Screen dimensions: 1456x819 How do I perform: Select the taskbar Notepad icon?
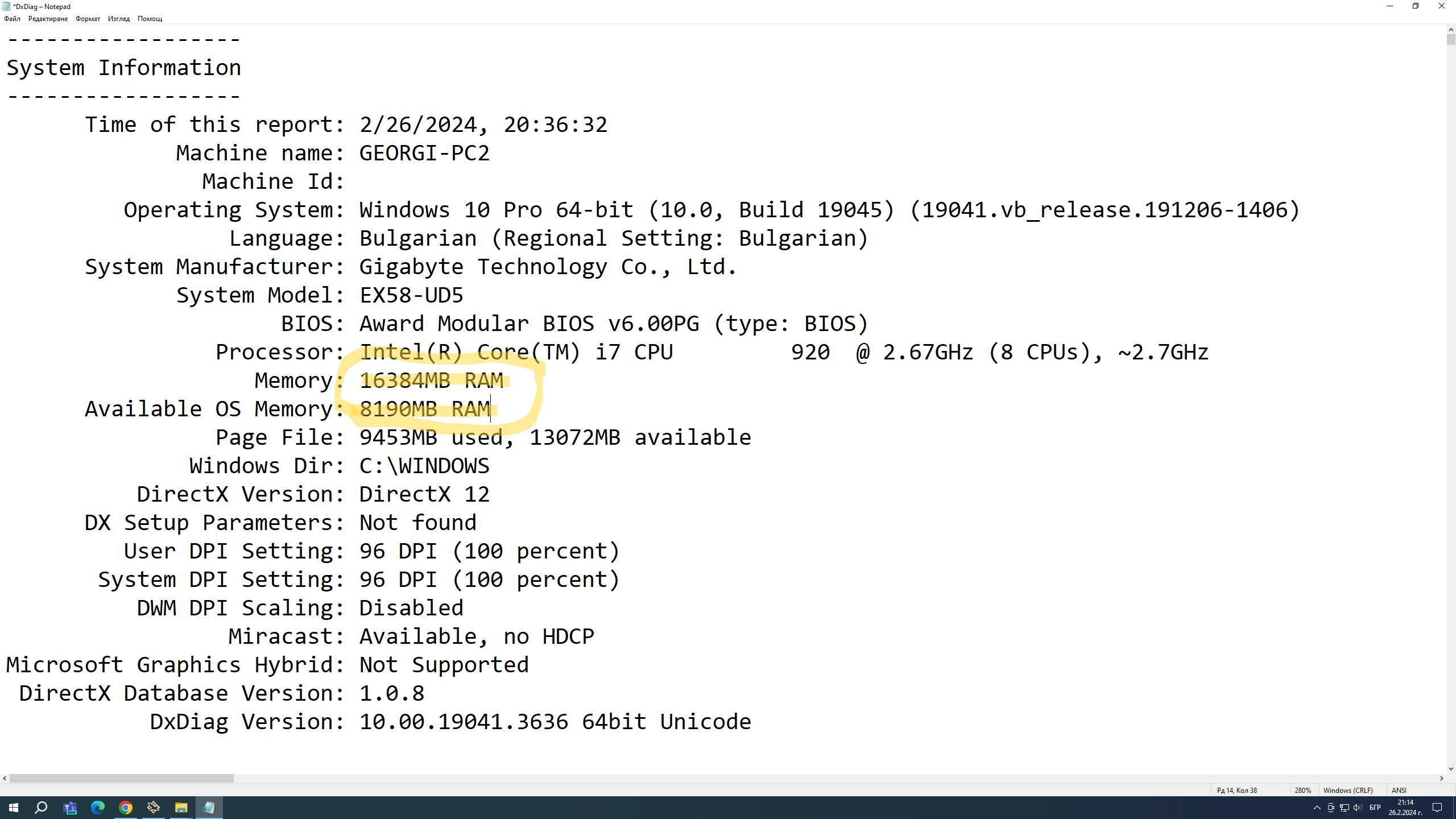(210, 808)
